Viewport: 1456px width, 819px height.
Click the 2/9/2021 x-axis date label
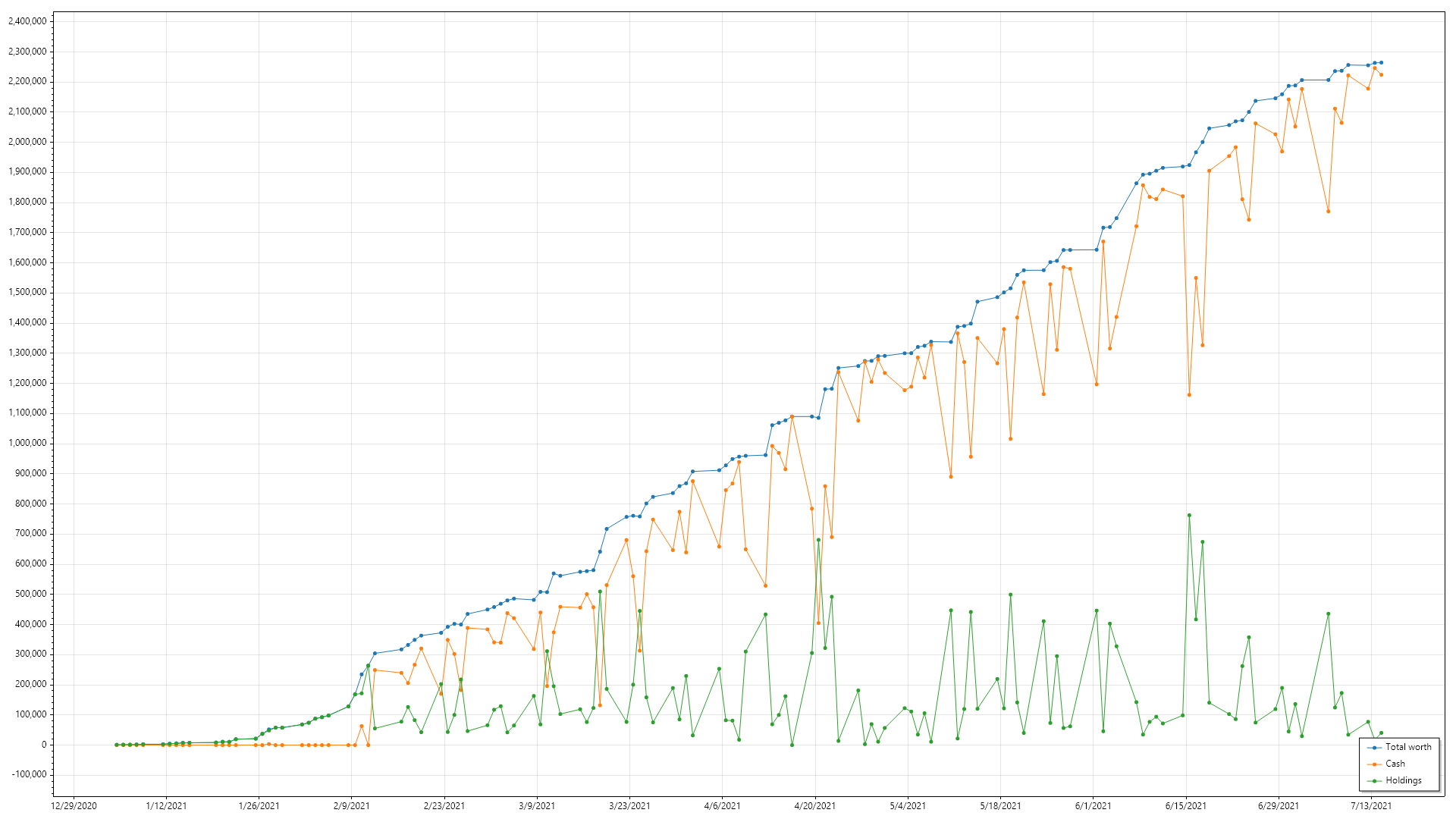click(352, 806)
